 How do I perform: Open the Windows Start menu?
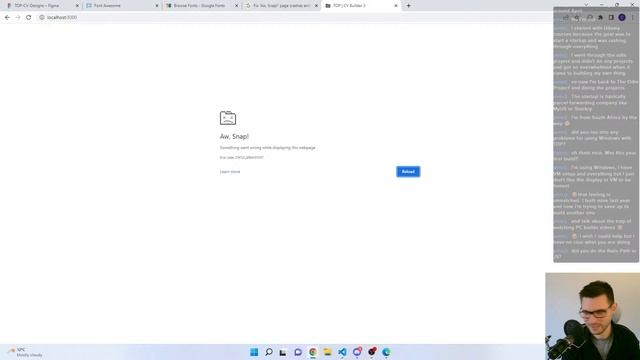[254, 352]
